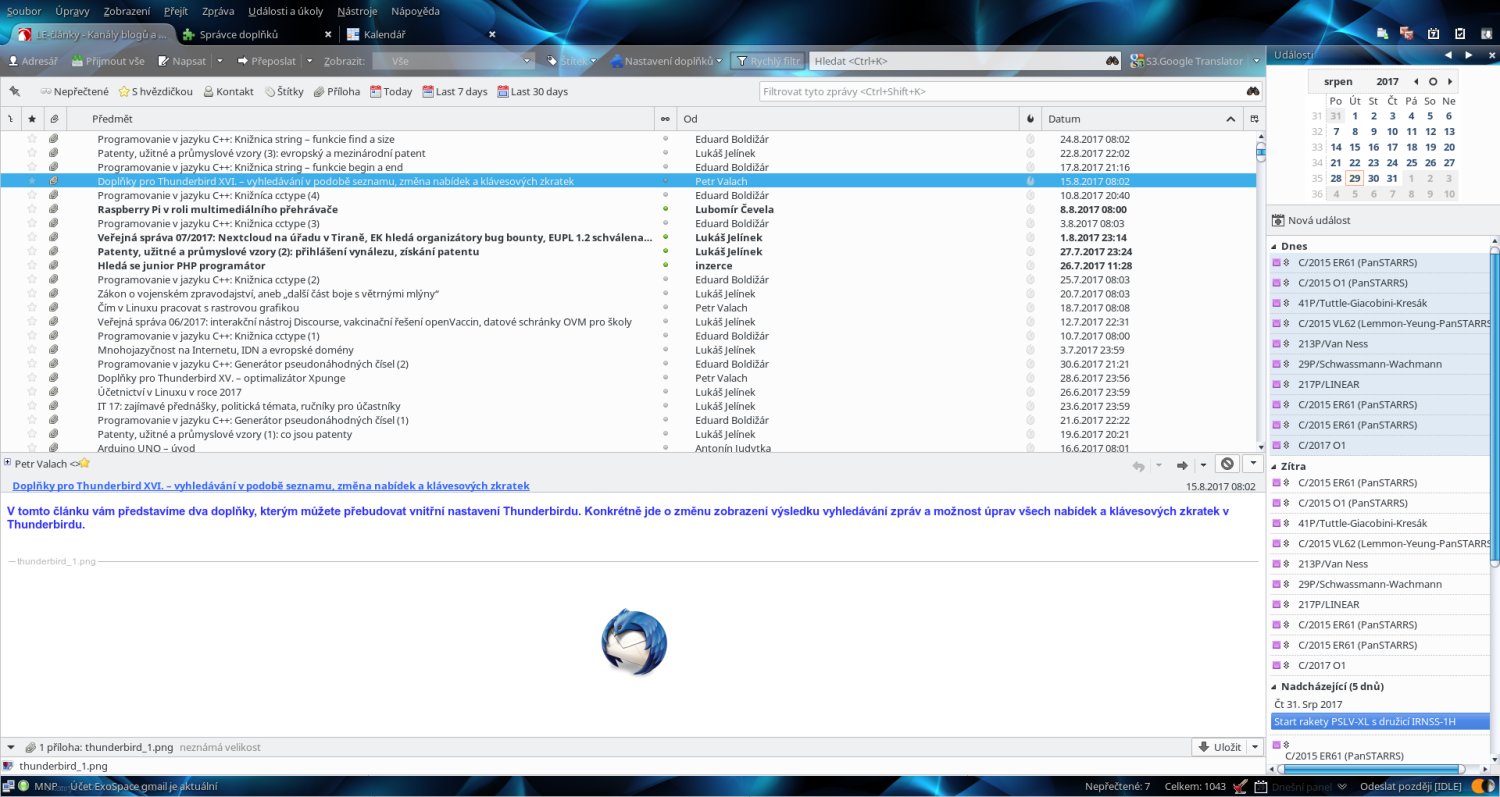This screenshot has height=797, width=1500.
Task: Sort by star column header
Action: tap(32, 119)
